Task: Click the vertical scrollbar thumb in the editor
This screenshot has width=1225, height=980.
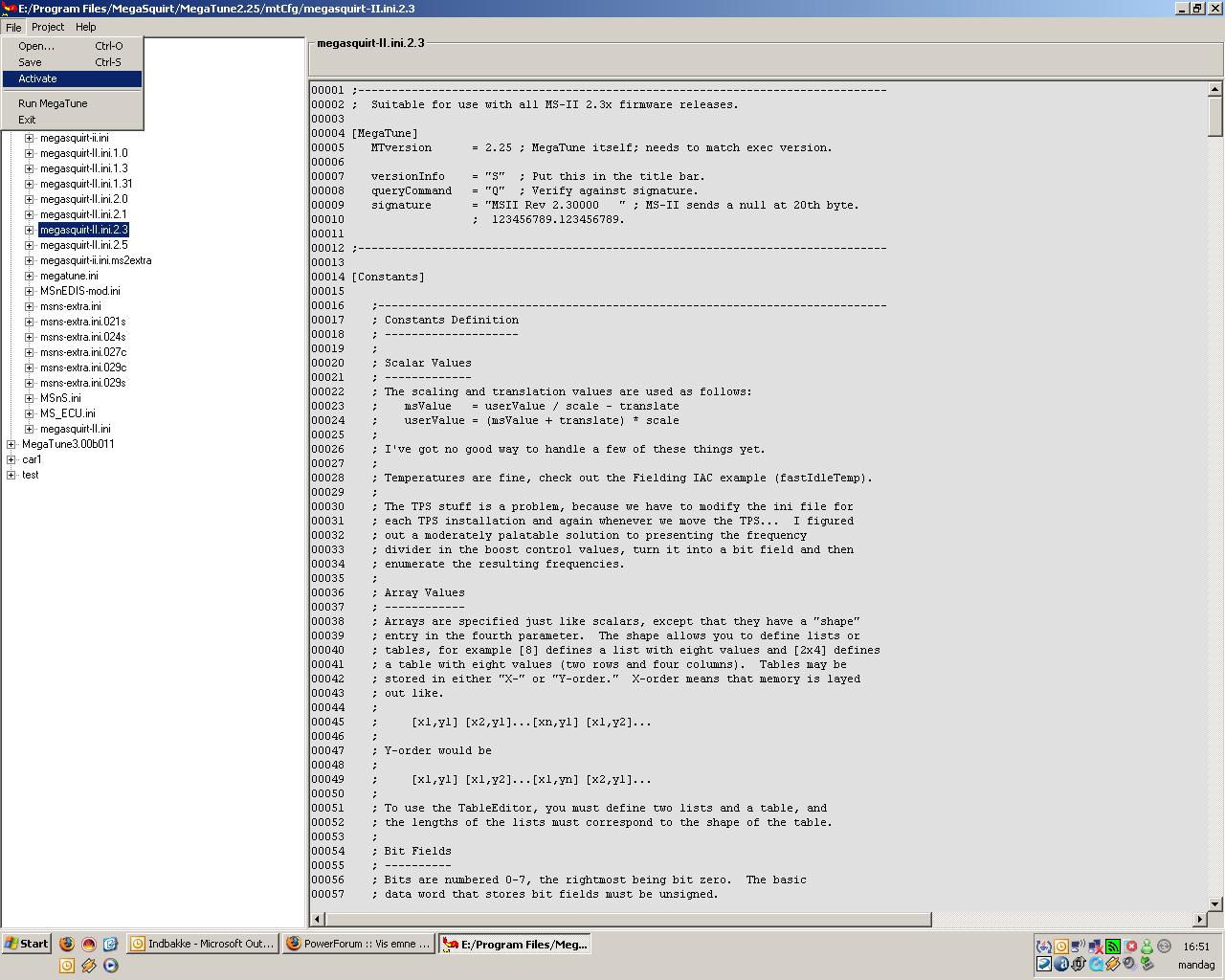Action: click(x=1215, y=116)
